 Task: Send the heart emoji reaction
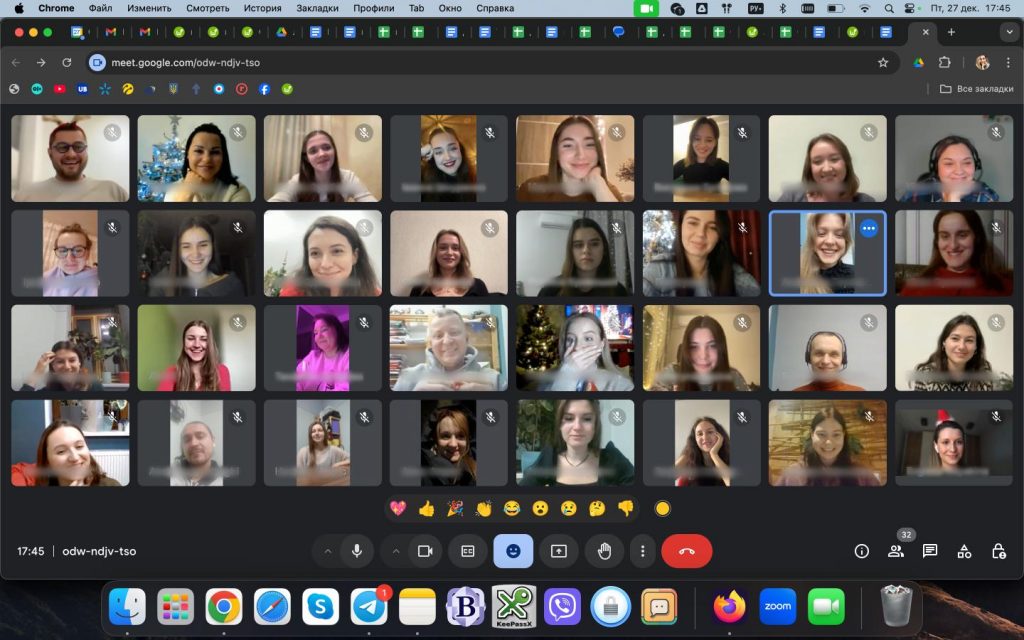point(398,508)
